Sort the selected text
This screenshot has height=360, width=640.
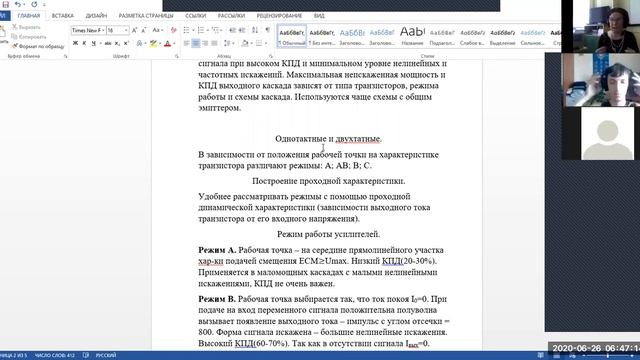[x=255, y=30]
